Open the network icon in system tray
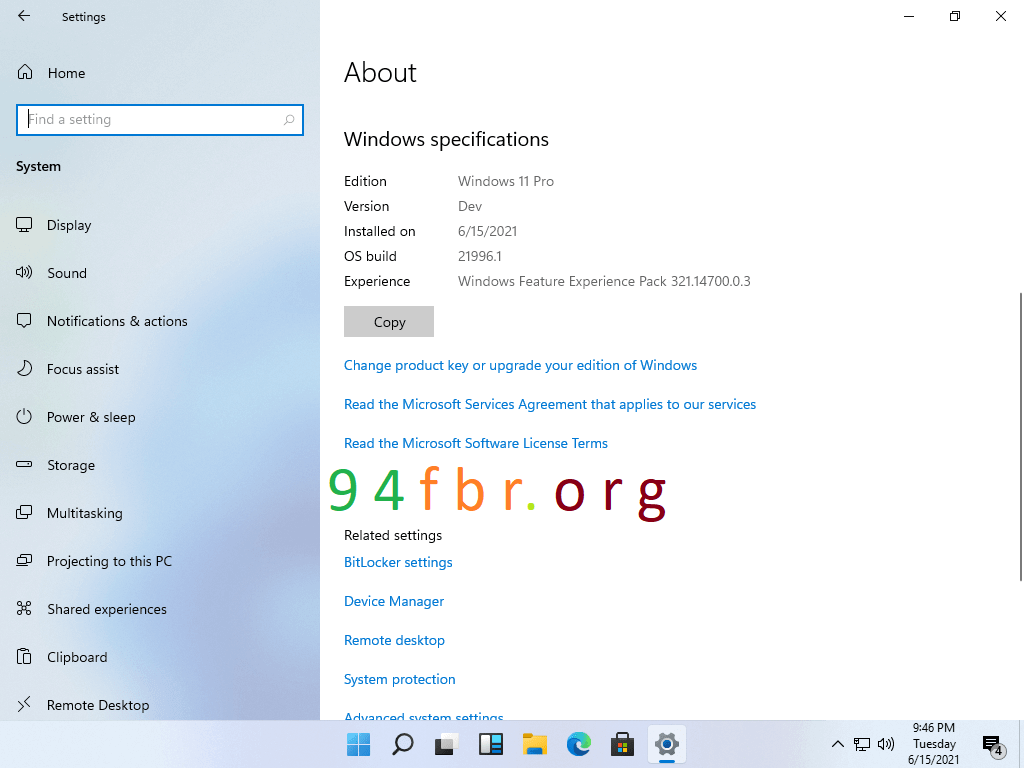The height and width of the screenshot is (768, 1024). pyautogui.click(x=862, y=744)
